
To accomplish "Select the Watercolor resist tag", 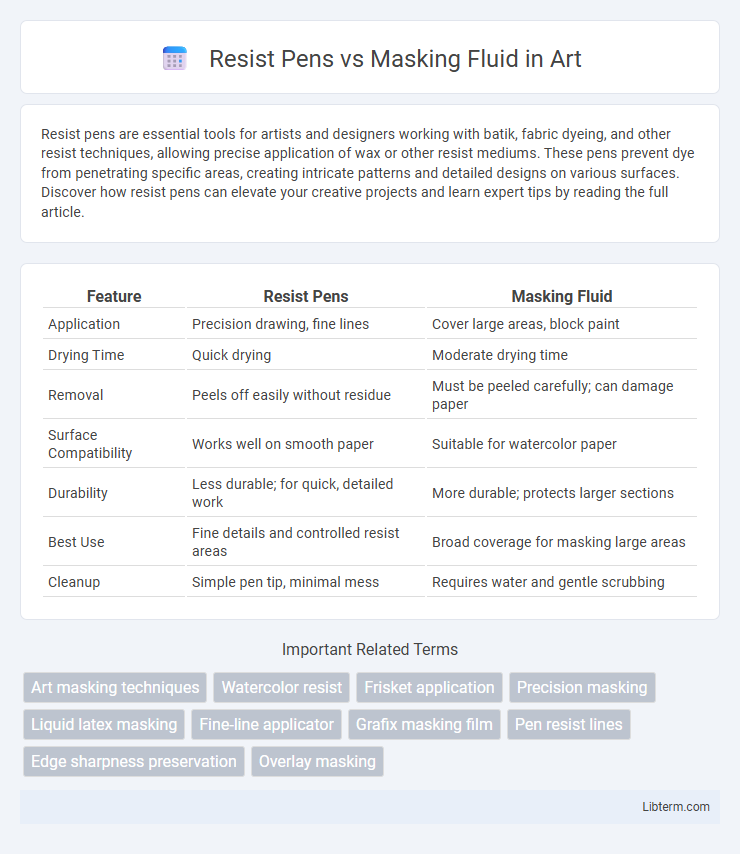I will [282, 687].
